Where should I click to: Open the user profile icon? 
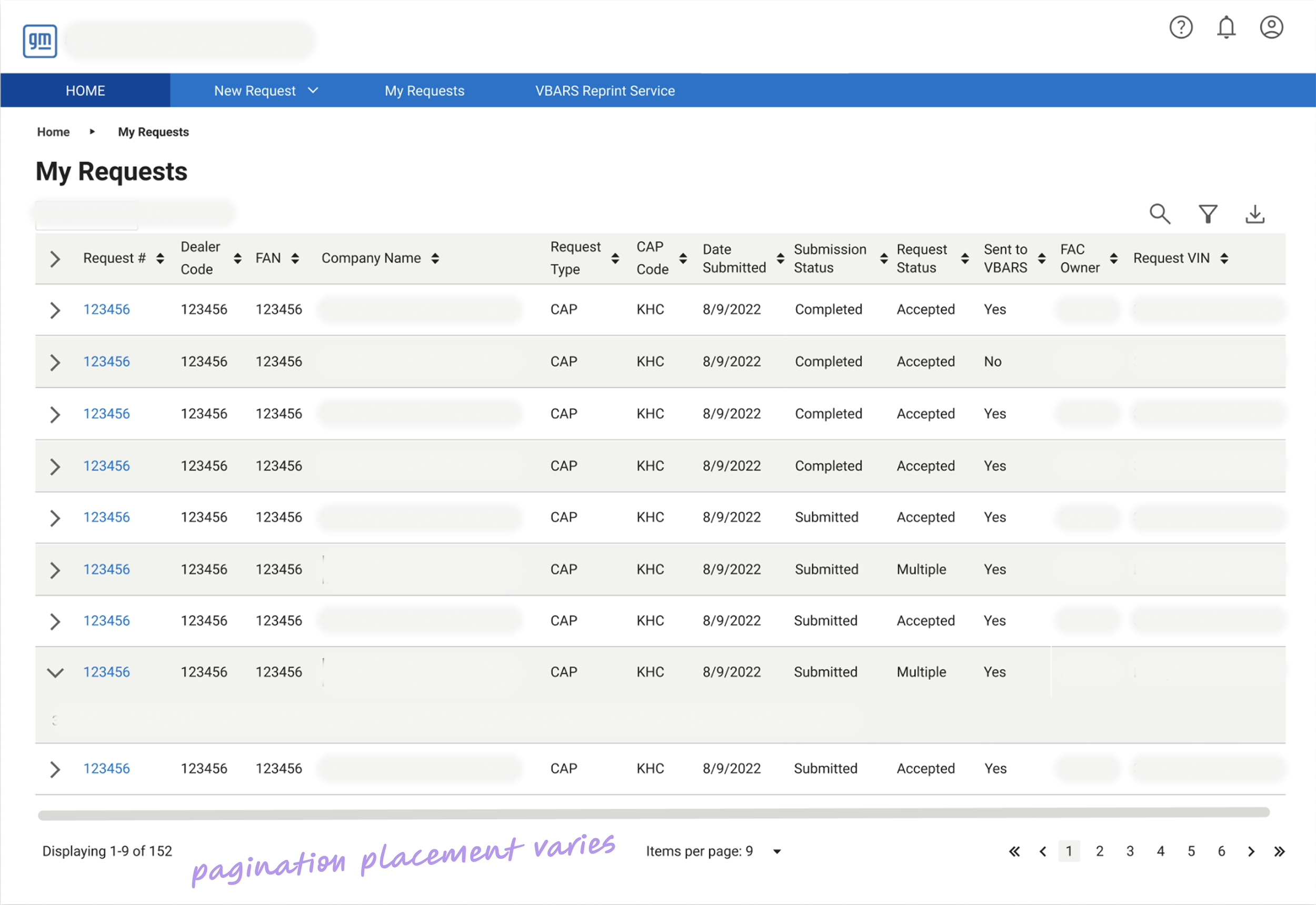1271,27
